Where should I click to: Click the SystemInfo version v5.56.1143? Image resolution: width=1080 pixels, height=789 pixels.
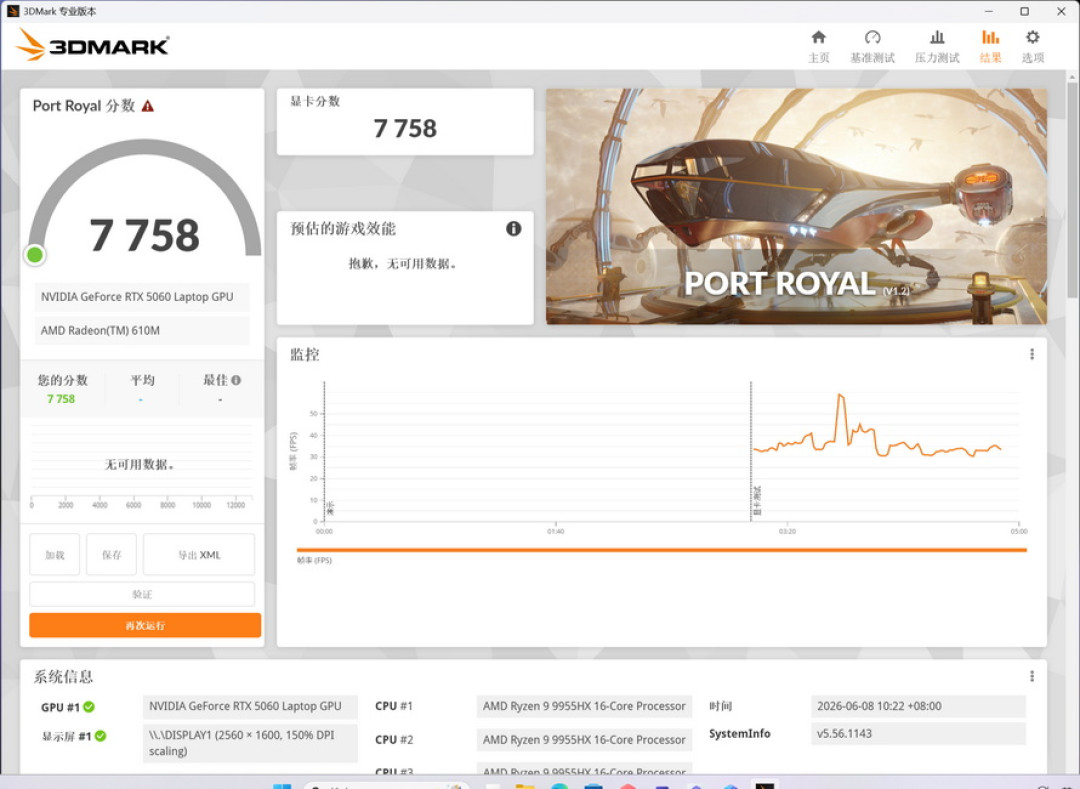pyautogui.click(x=918, y=734)
